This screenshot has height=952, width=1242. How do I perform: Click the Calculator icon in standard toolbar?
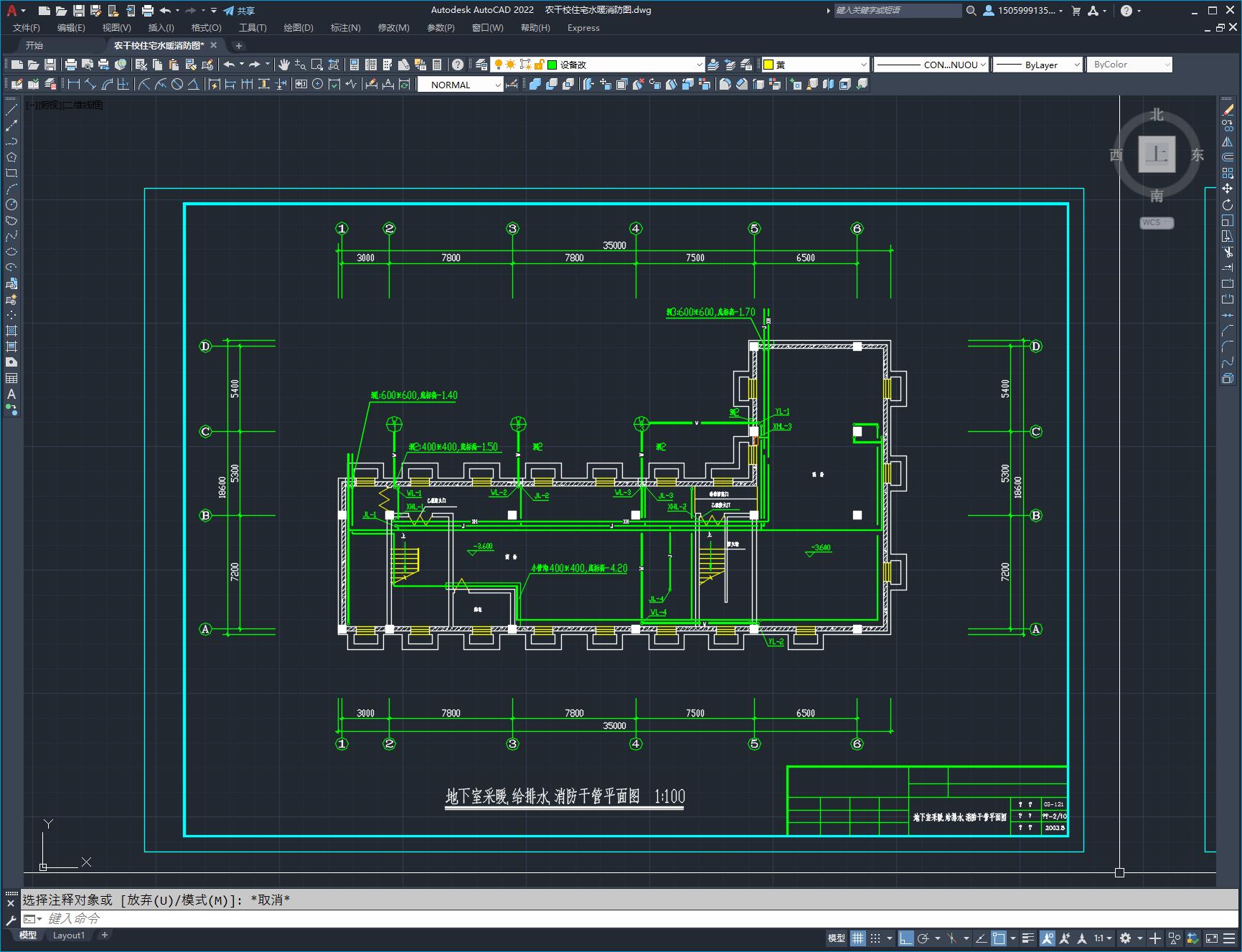pos(437,65)
